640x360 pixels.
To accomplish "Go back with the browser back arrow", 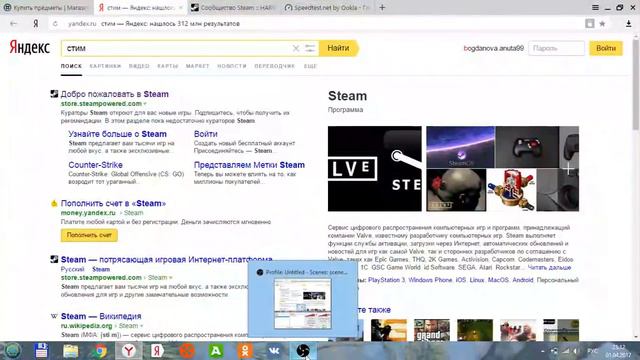I will tap(13, 24).
